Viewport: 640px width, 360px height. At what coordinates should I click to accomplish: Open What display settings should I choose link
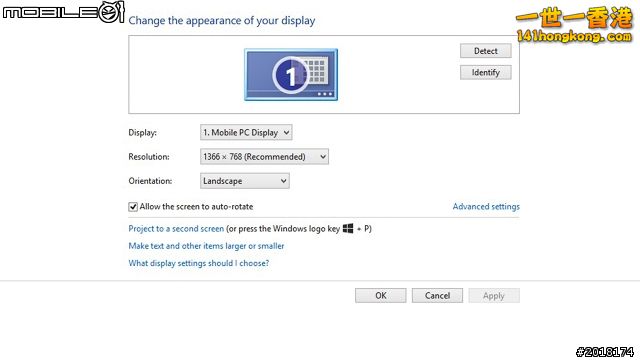click(x=199, y=263)
